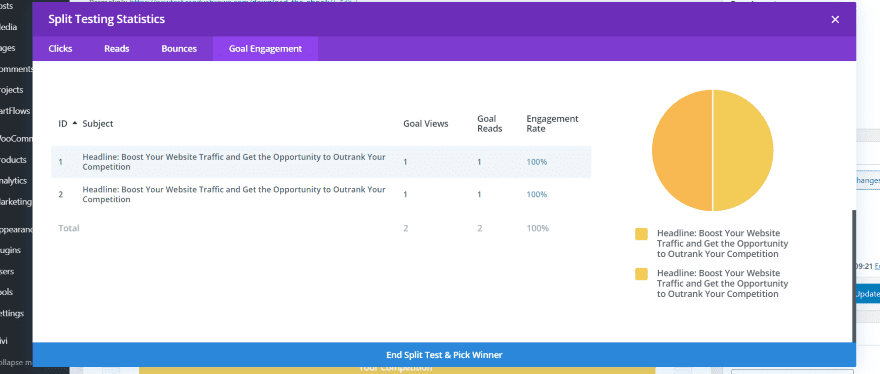Viewport: 880px width, 374px height.
Task: Open Products in WordPress sidebar
Action: point(13,159)
